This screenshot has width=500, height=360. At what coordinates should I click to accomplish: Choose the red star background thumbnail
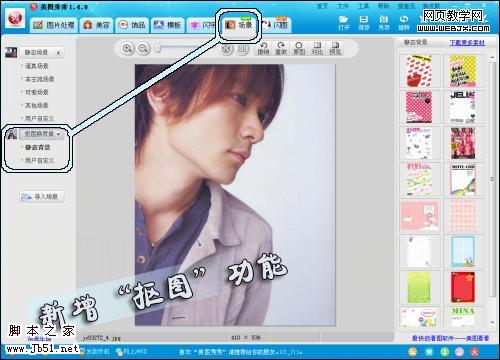pos(463,287)
